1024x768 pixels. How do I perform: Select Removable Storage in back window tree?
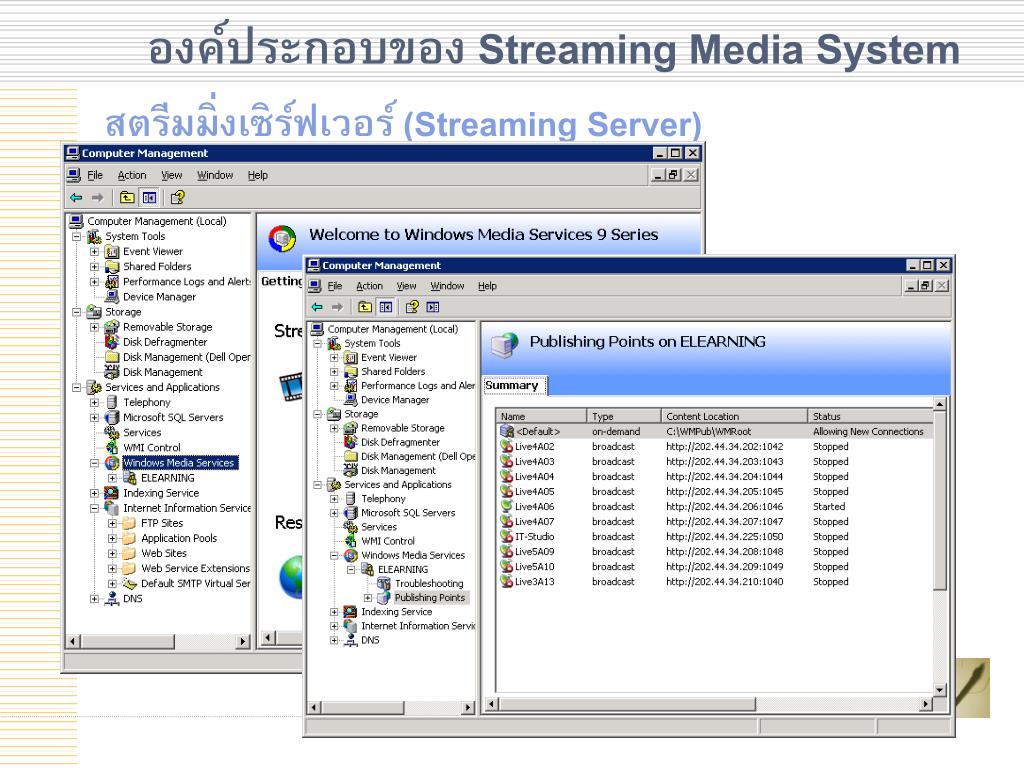[x=167, y=327]
